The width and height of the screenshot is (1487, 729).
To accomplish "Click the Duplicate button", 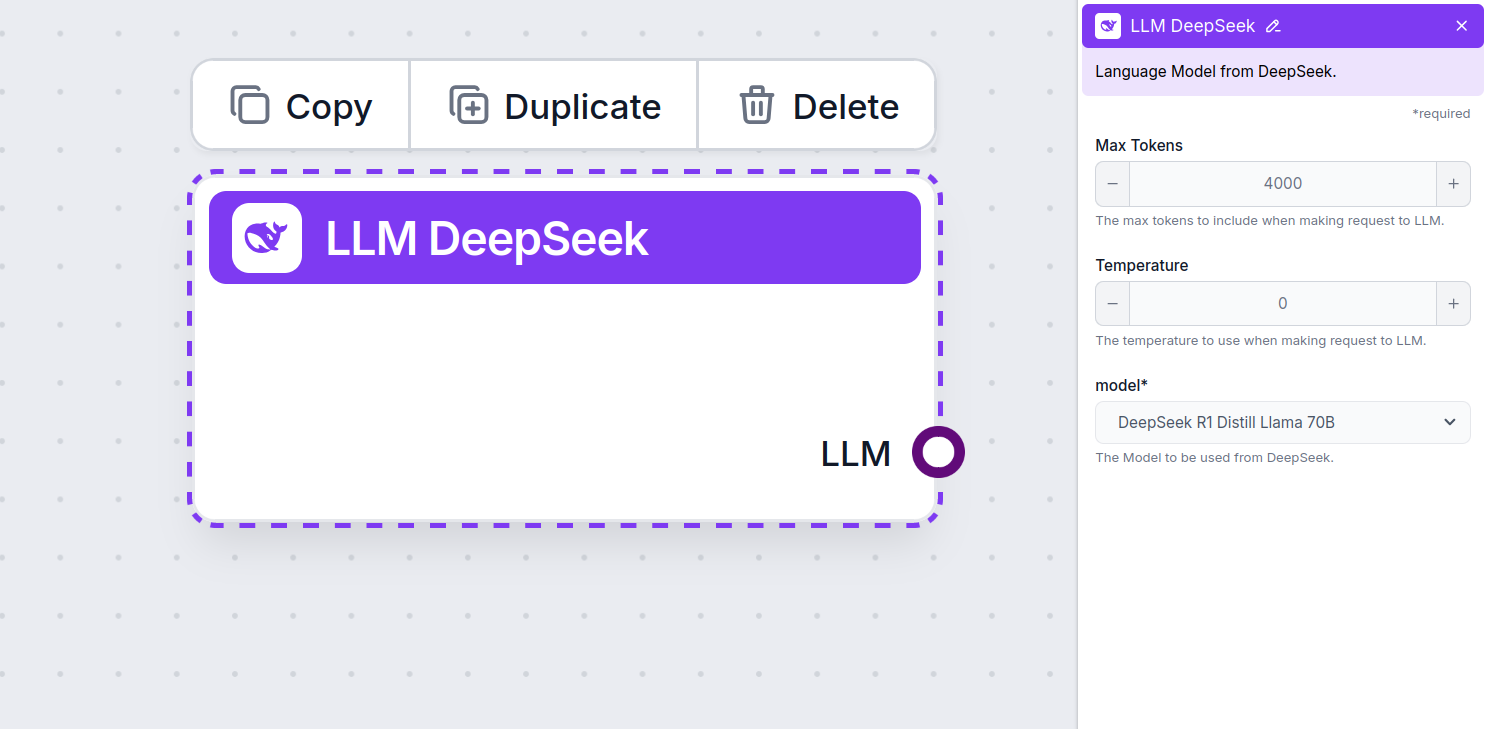I will tap(553, 104).
